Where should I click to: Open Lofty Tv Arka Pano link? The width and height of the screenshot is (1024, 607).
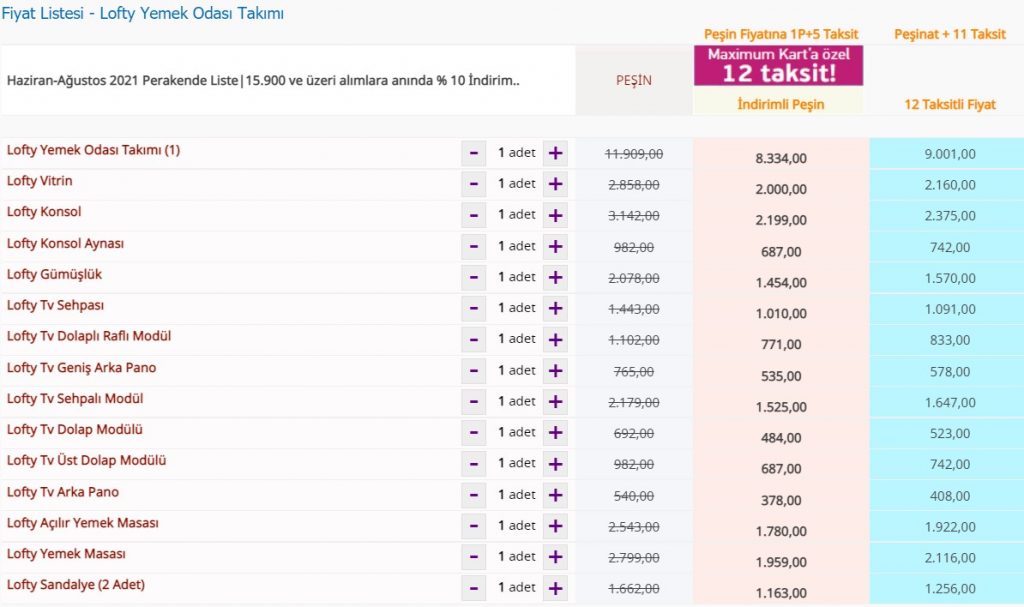(x=63, y=492)
